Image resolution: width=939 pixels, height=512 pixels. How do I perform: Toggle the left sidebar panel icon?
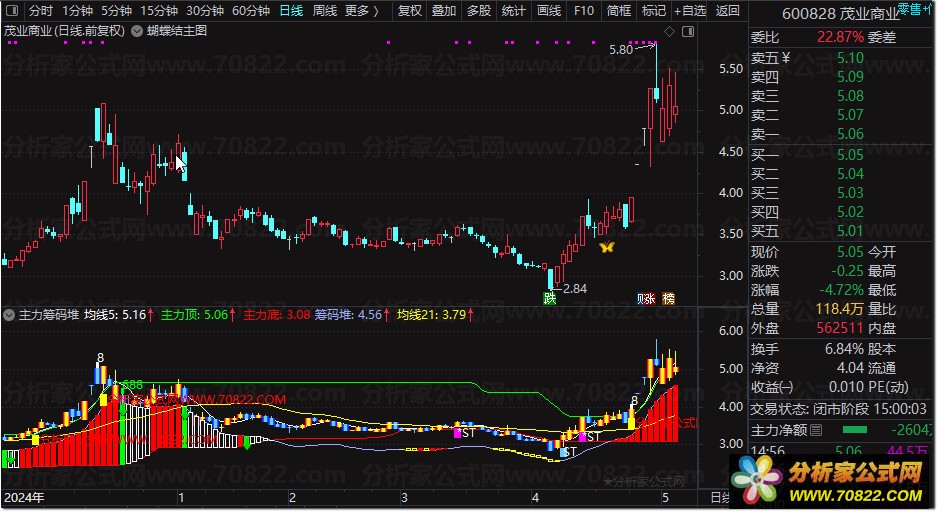pyautogui.click(x=11, y=11)
